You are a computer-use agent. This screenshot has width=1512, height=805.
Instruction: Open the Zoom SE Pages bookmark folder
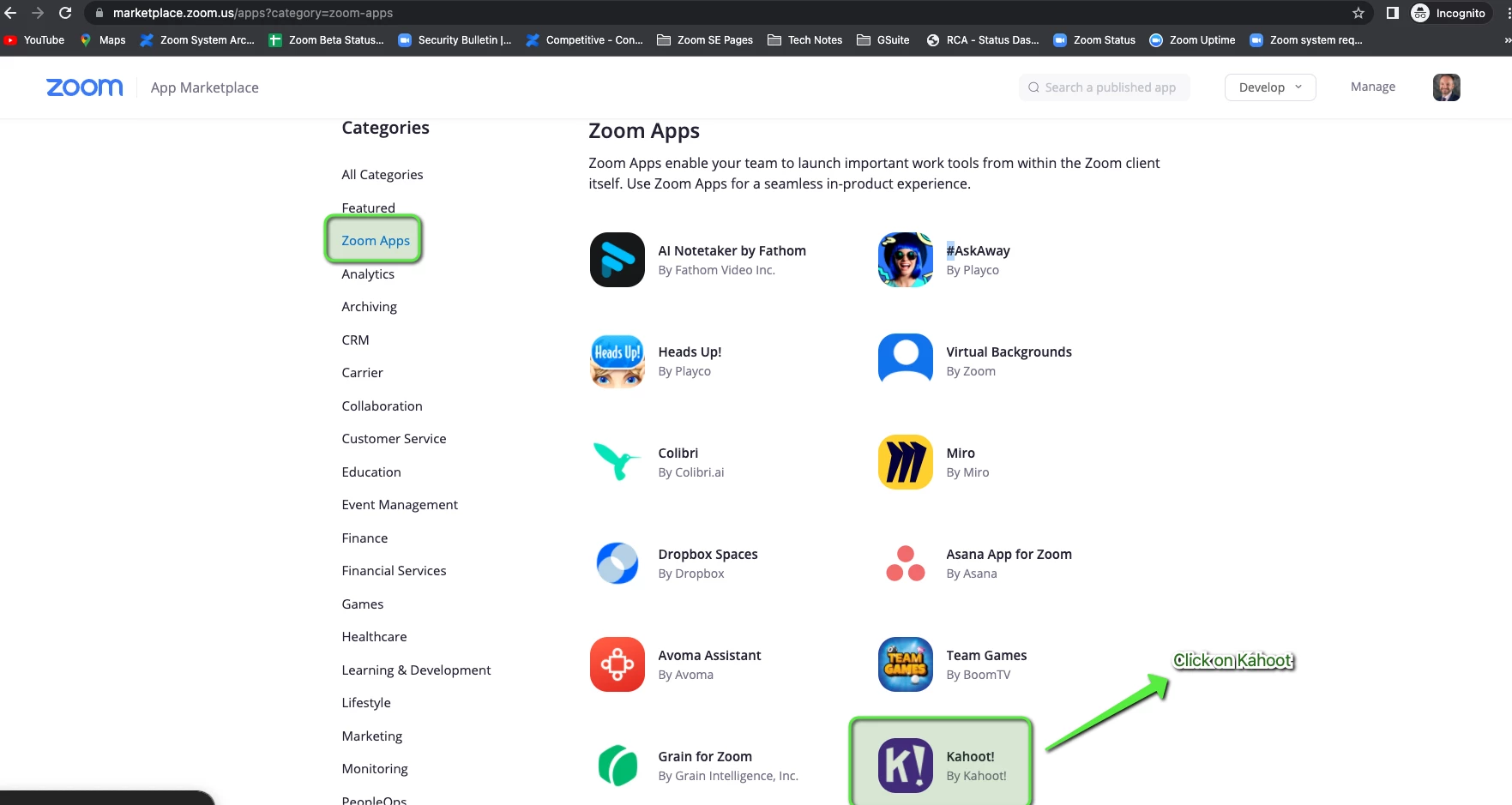(x=705, y=40)
